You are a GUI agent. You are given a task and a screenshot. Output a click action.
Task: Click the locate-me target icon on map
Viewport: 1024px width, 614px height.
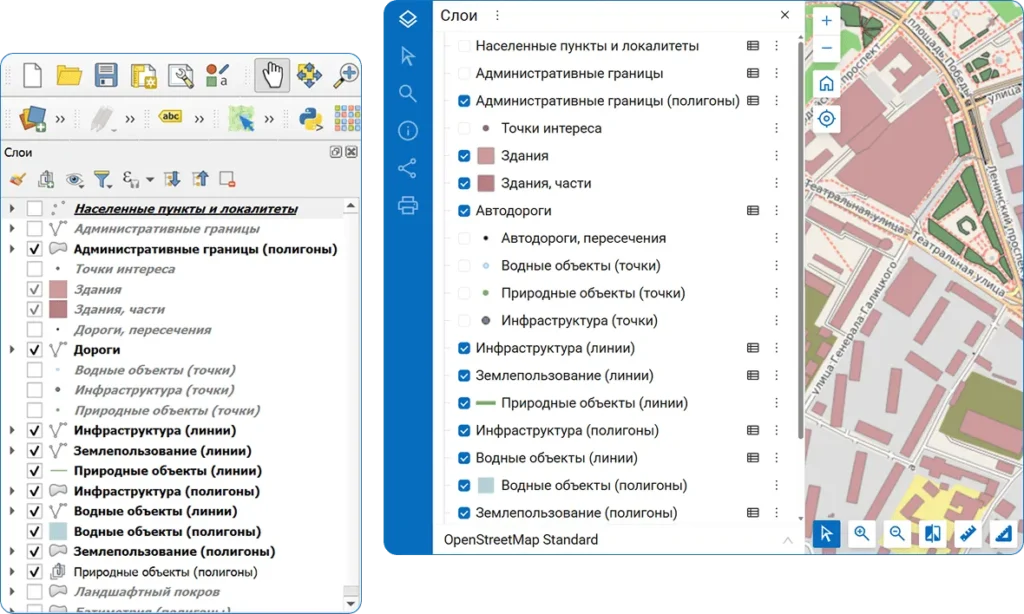coord(826,119)
